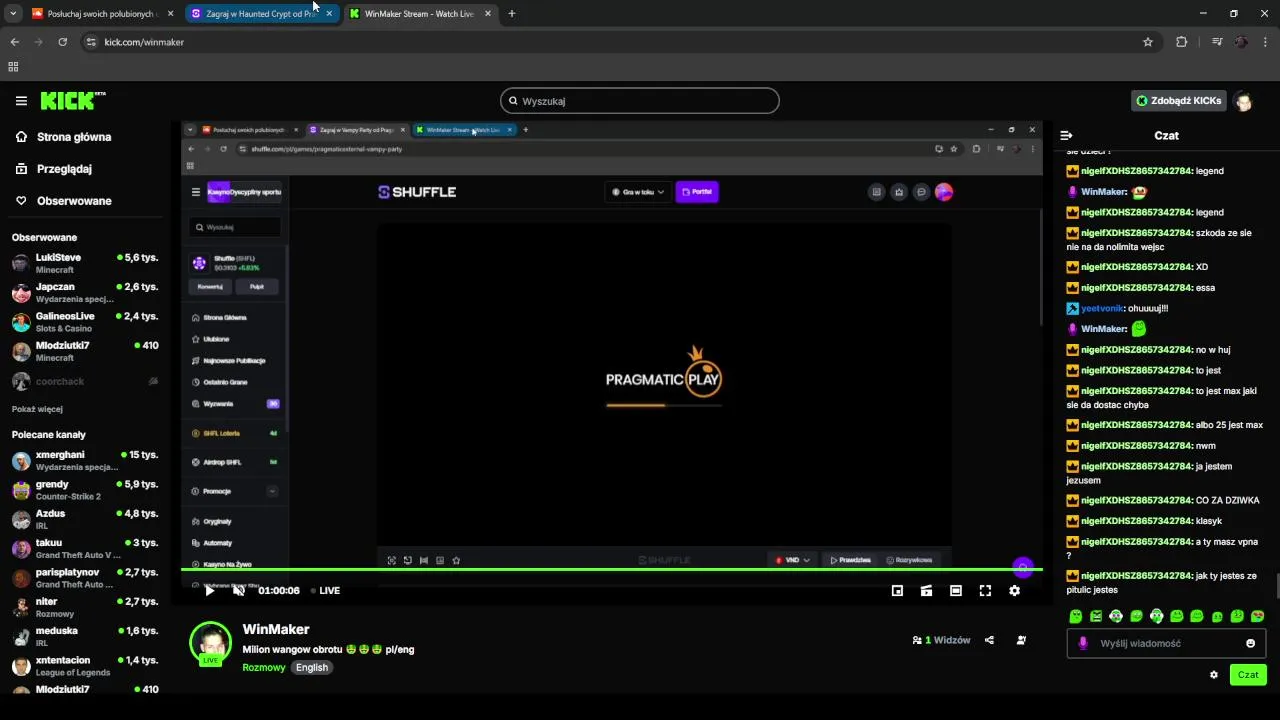The width and height of the screenshot is (1280, 720).
Task: Open GalineosLive channel
Action: (x=85, y=322)
